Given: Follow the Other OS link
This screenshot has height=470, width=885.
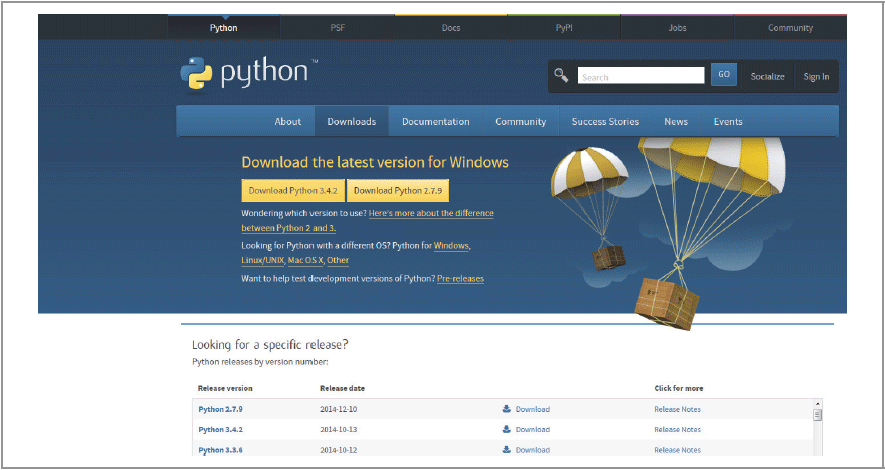Looking at the screenshot, I should click(x=338, y=261).
